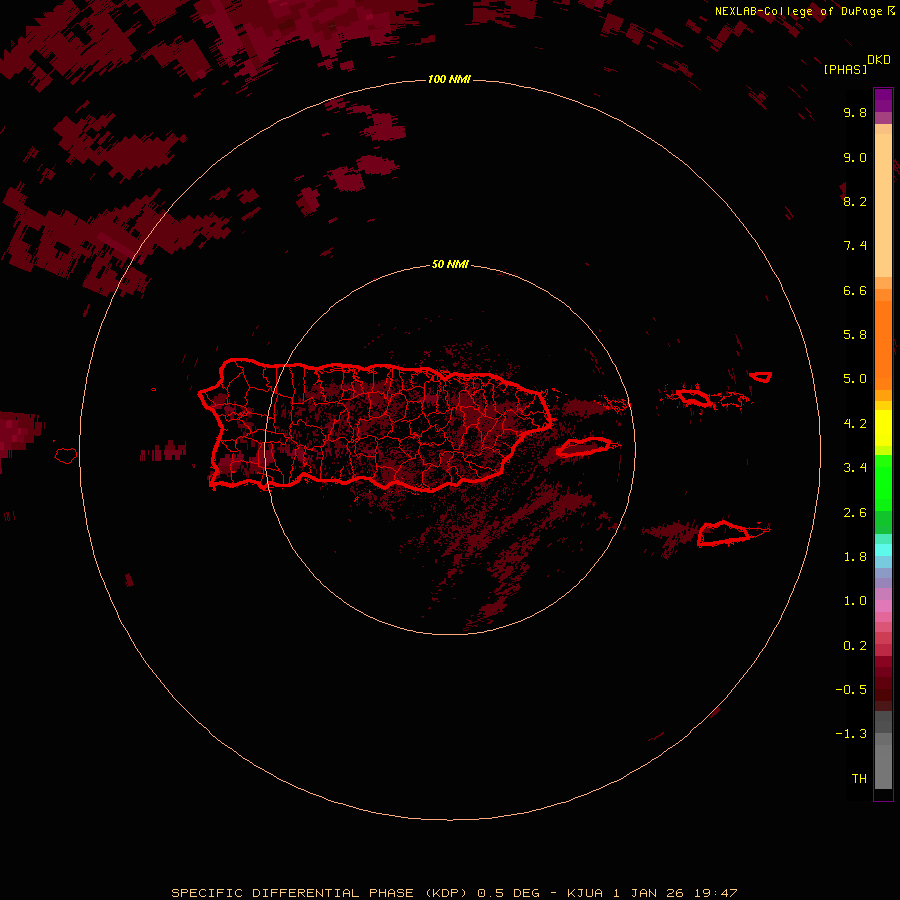The image size is (900, 900).
Task: Click the 4.2 color scale value
Action: pos(855,424)
